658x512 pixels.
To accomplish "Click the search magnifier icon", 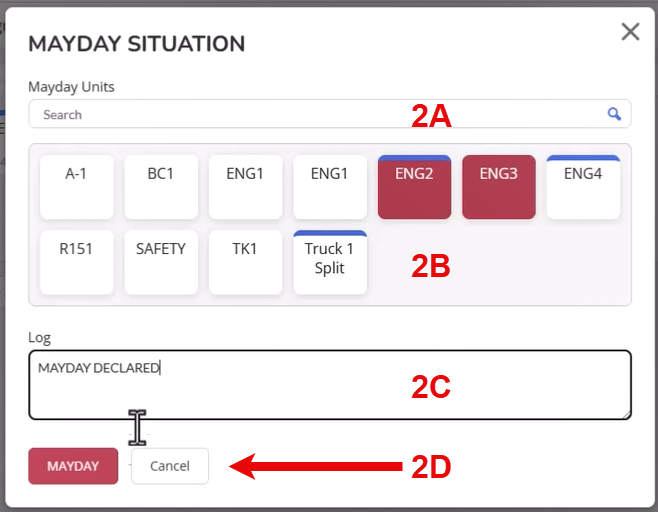I will tap(614, 114).
